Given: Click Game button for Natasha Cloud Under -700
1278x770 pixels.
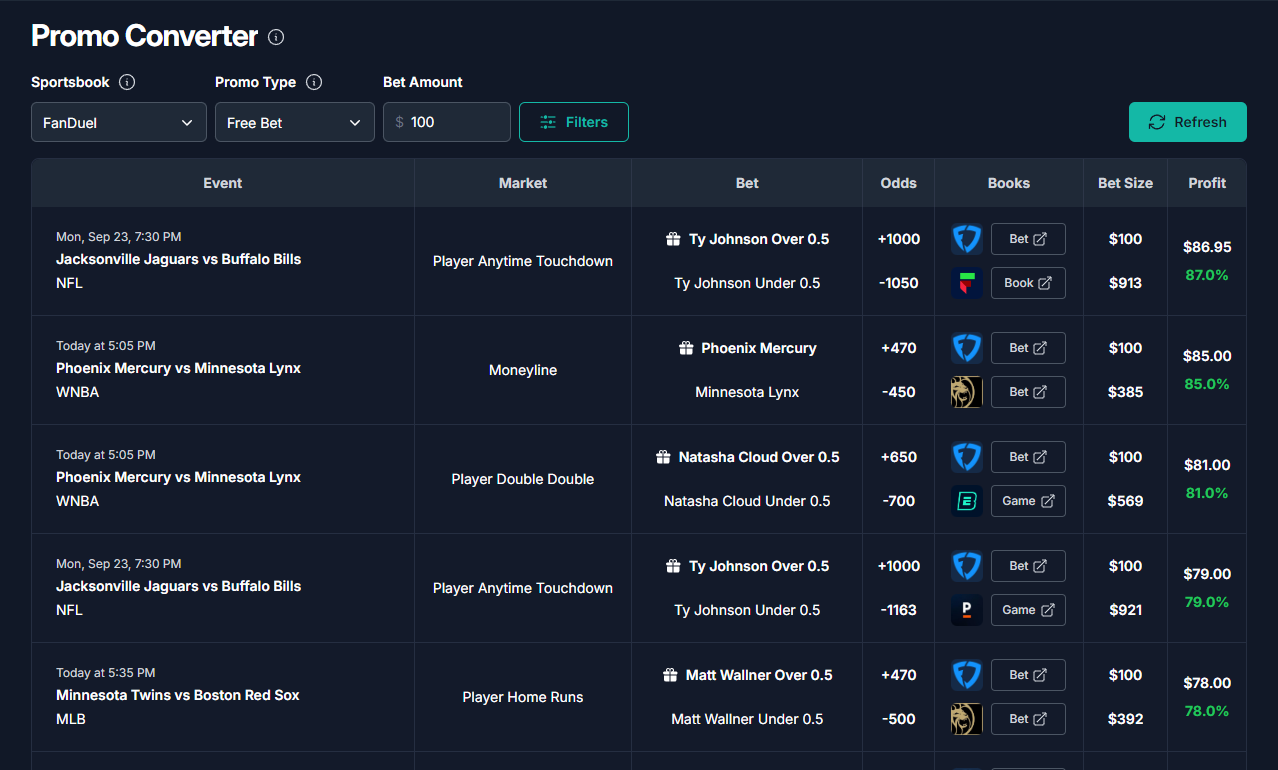Looking at the screenshot, I should pos(1028,501).
